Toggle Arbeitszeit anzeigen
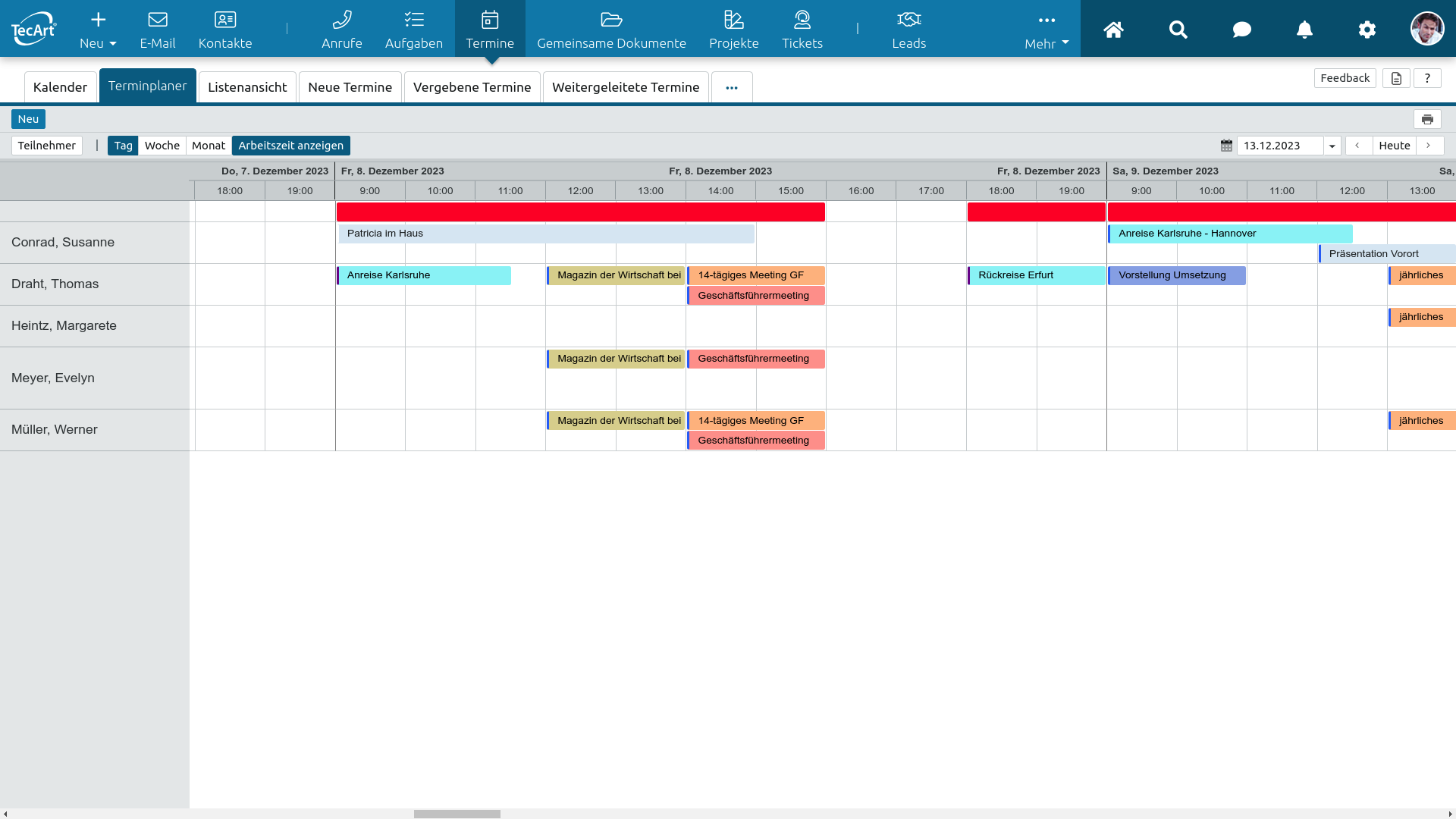The width and height of the screenshot is (1456, 819). (290, 146)
